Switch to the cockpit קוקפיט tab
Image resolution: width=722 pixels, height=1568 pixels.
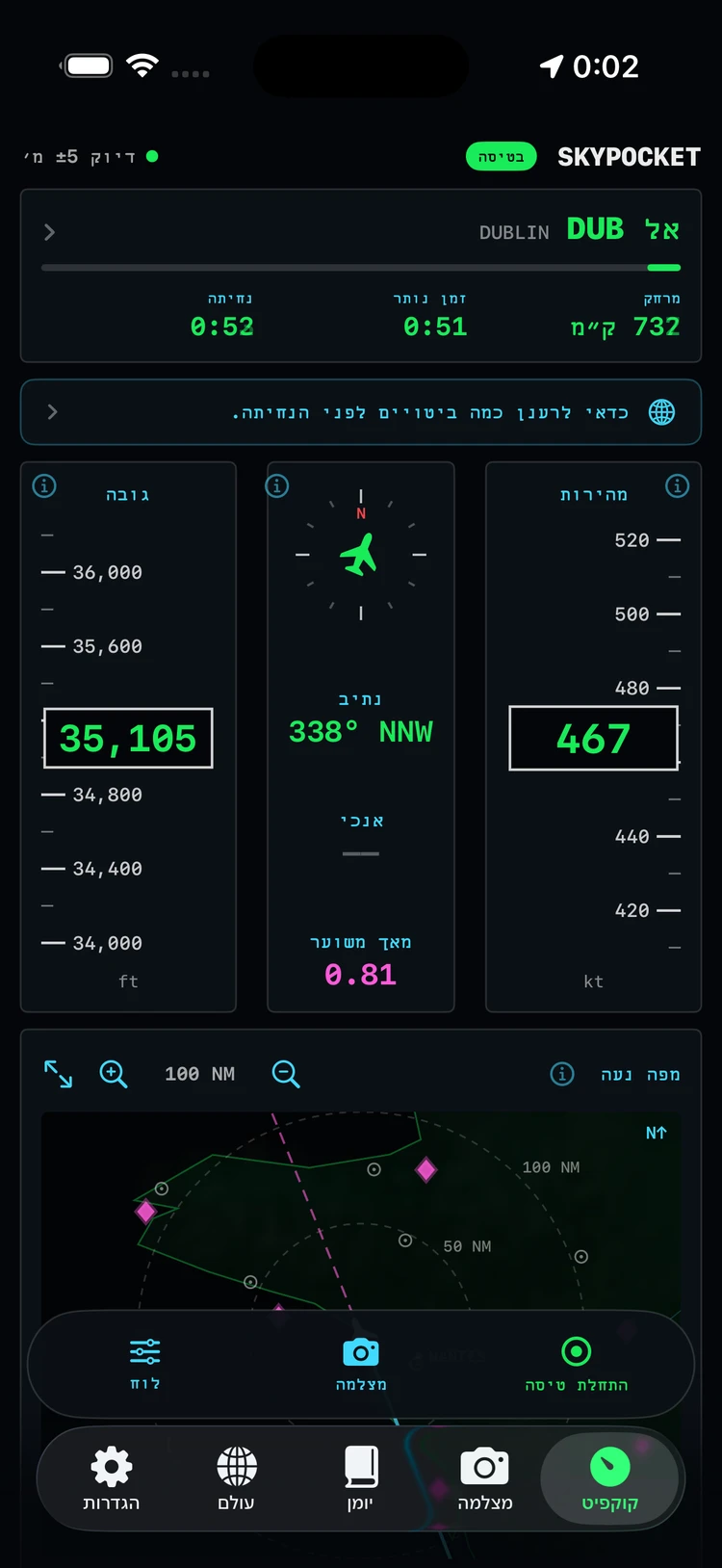click(x=610, y=1480)
